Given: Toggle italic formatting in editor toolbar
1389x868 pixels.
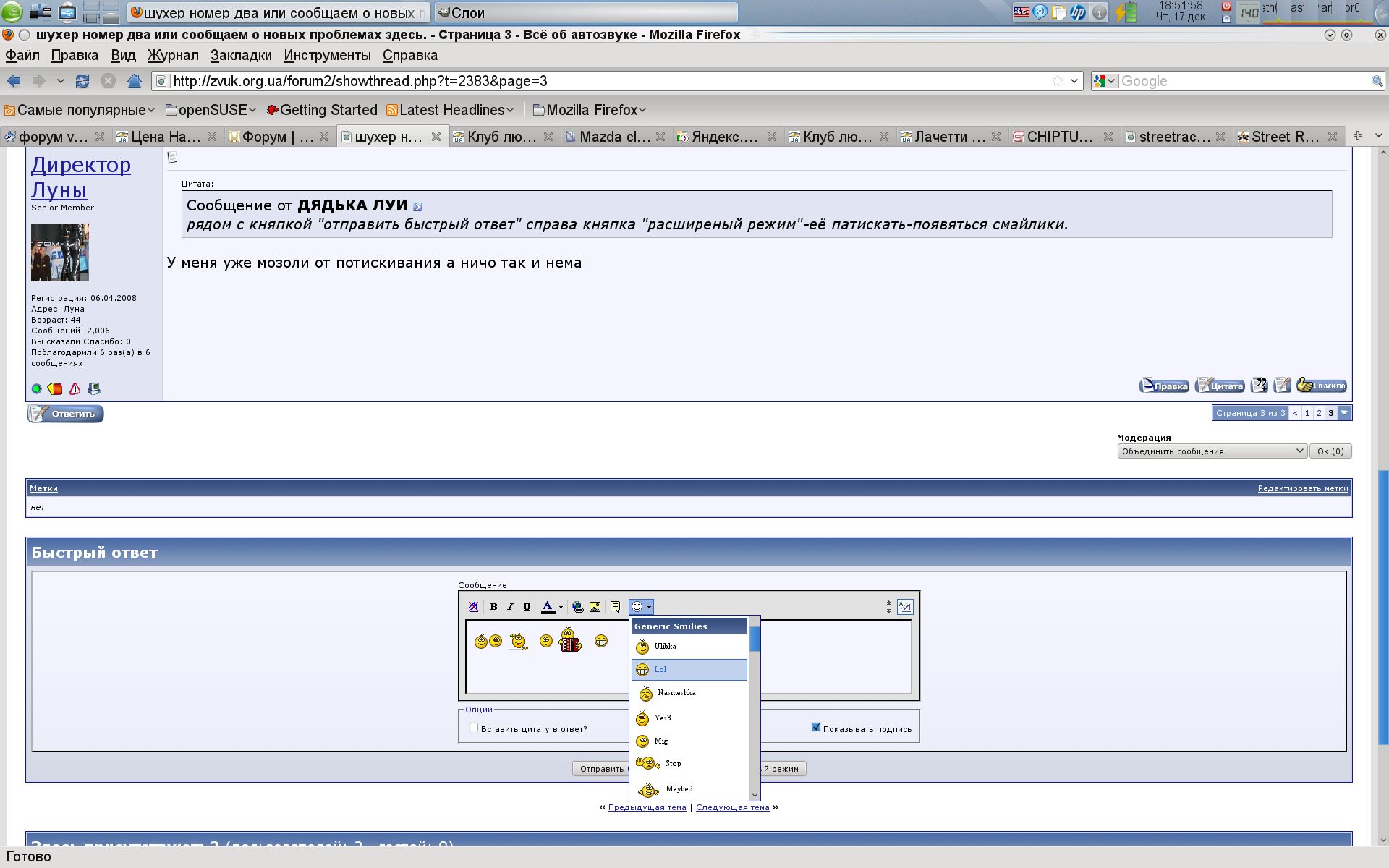Looking at the screenshot, I should pos(510,607).
